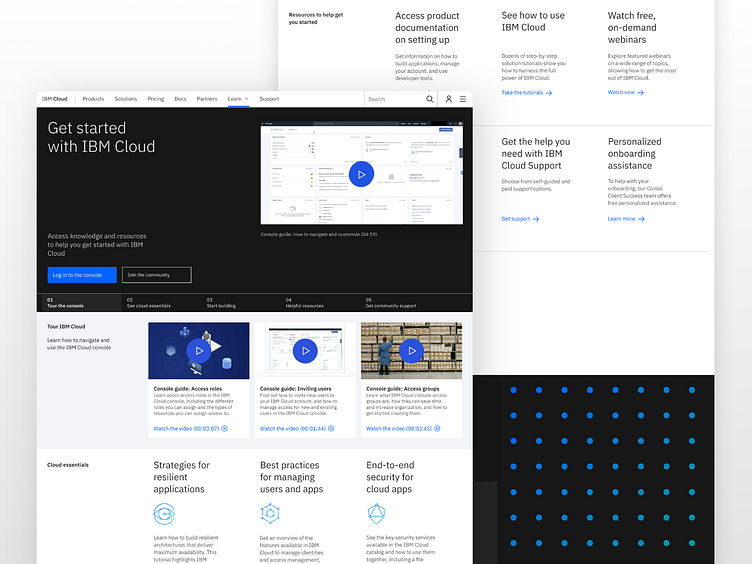Open the hamburger menu icon
This screenshot has width=752, height=564.
click(x=463, y=99)
